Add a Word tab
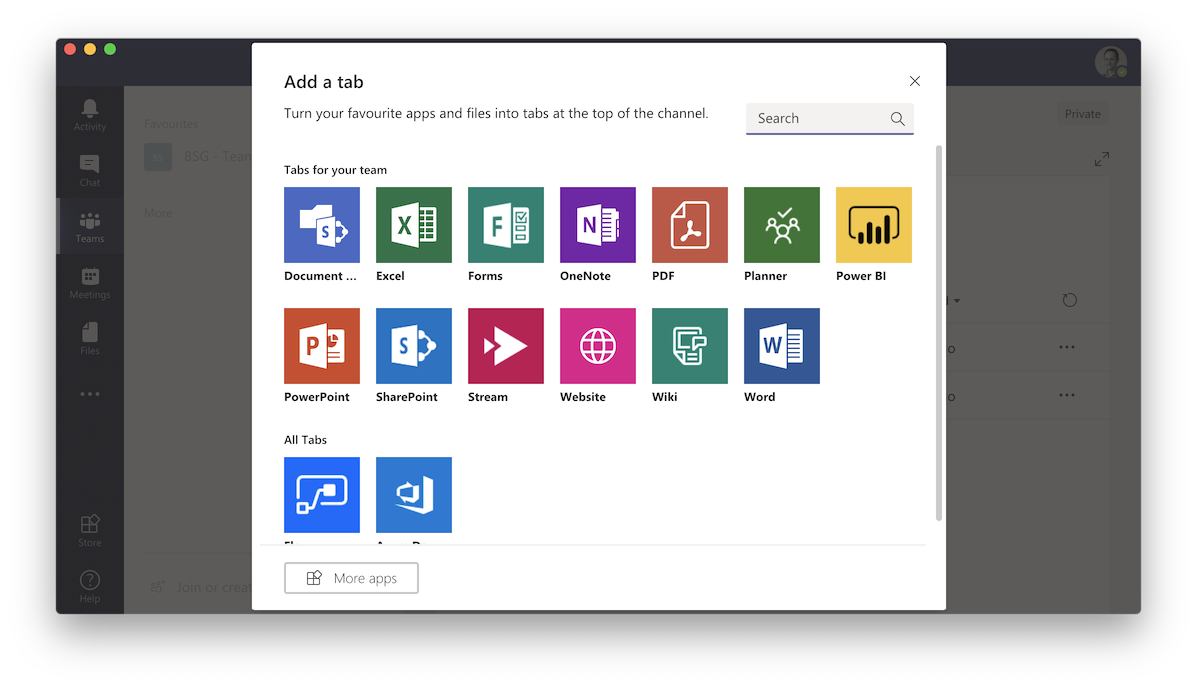Screen dimensions: 1197x688 (x=782, y=346)
